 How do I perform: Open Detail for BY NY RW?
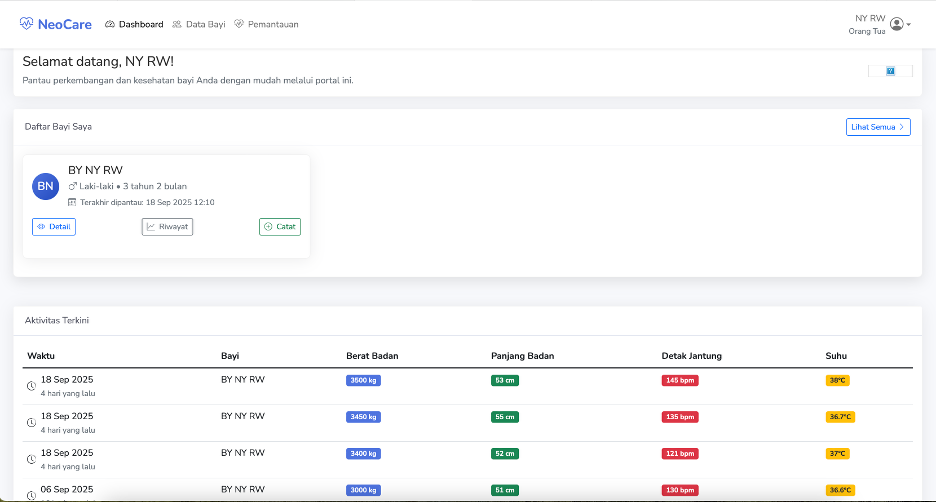(54, 227)
